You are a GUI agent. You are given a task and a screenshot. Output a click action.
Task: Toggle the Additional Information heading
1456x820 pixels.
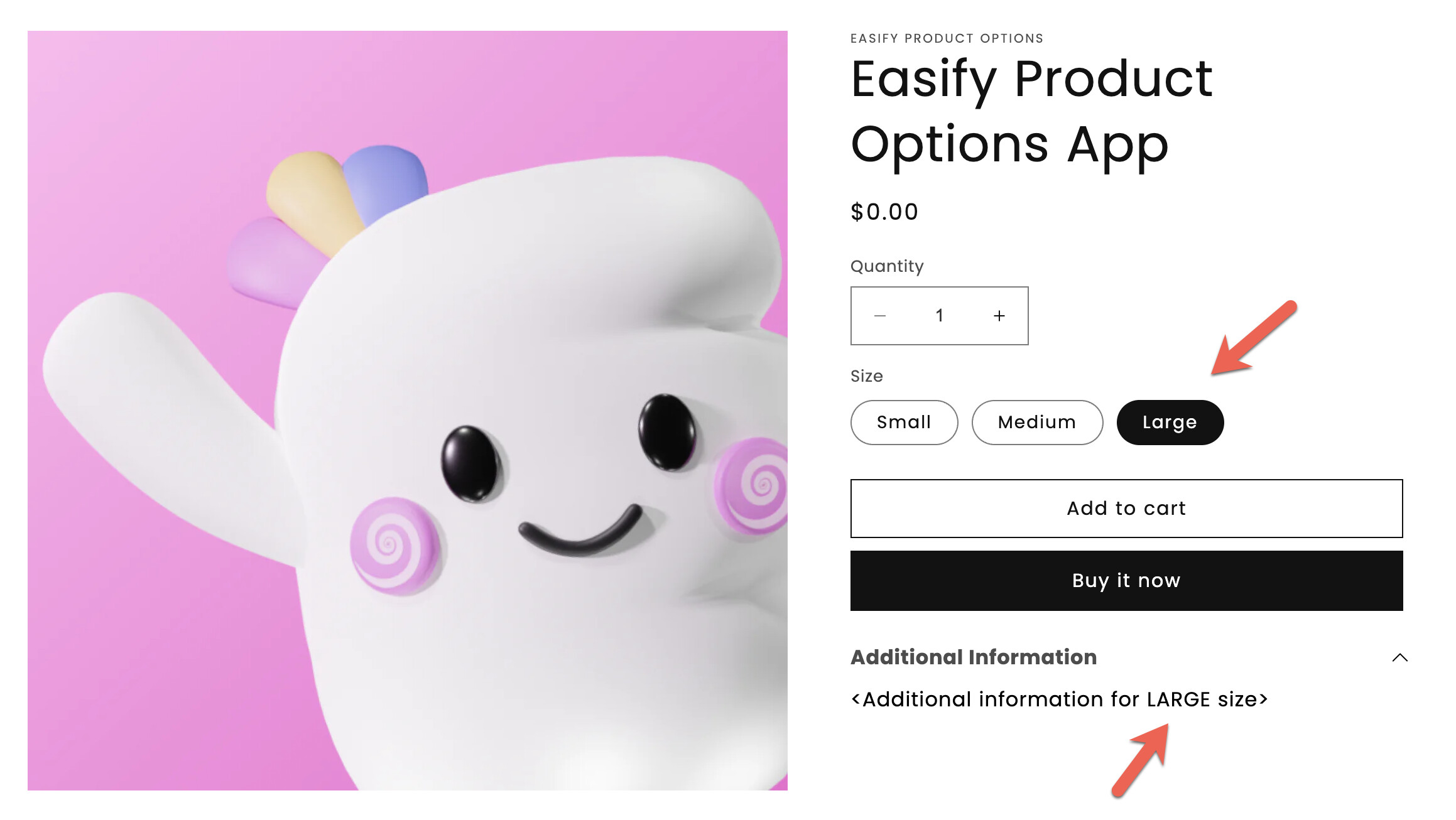coord(974,657)
